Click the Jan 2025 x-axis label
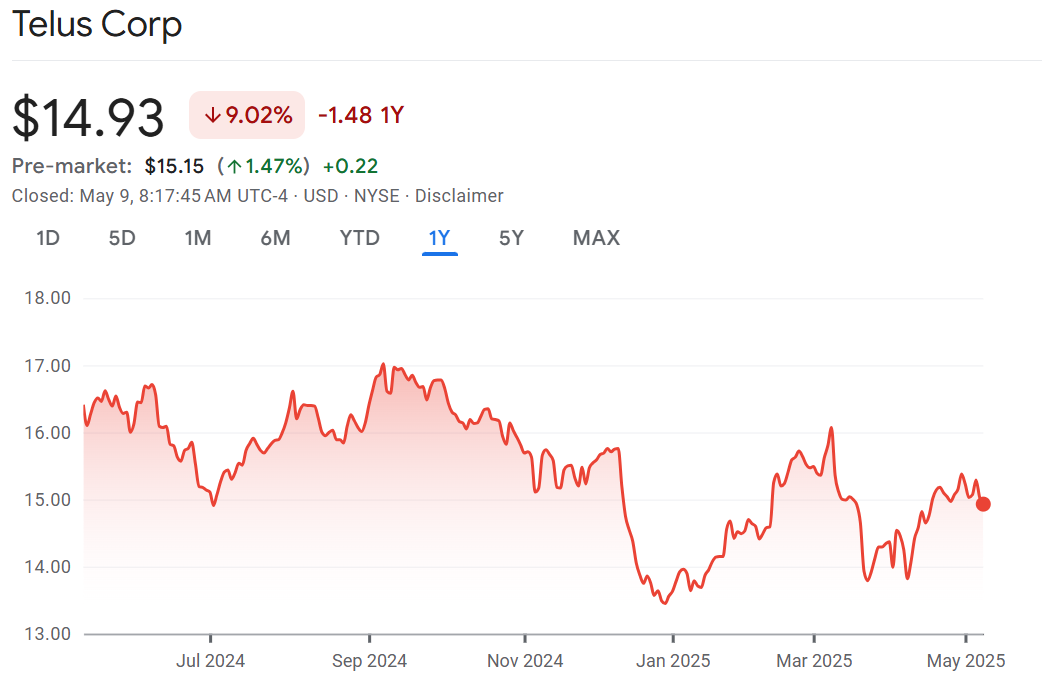This screenshot has height=682, width=1042. tap(673, 661)
